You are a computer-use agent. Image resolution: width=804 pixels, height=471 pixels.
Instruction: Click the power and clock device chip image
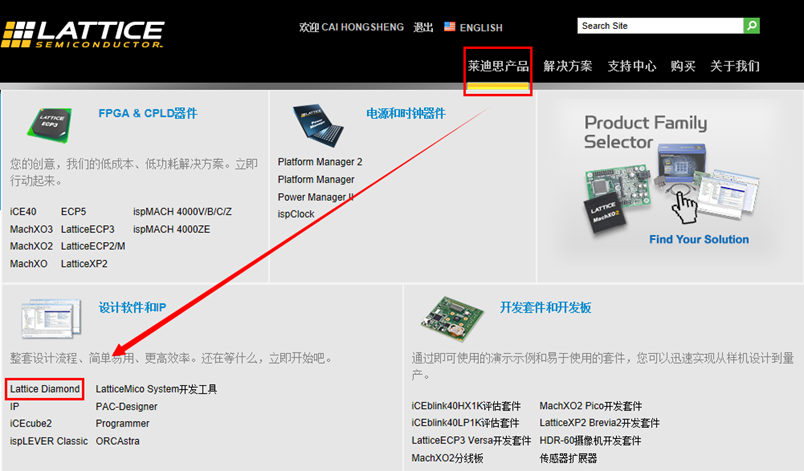pyautogui.click(x=318, y=126)
